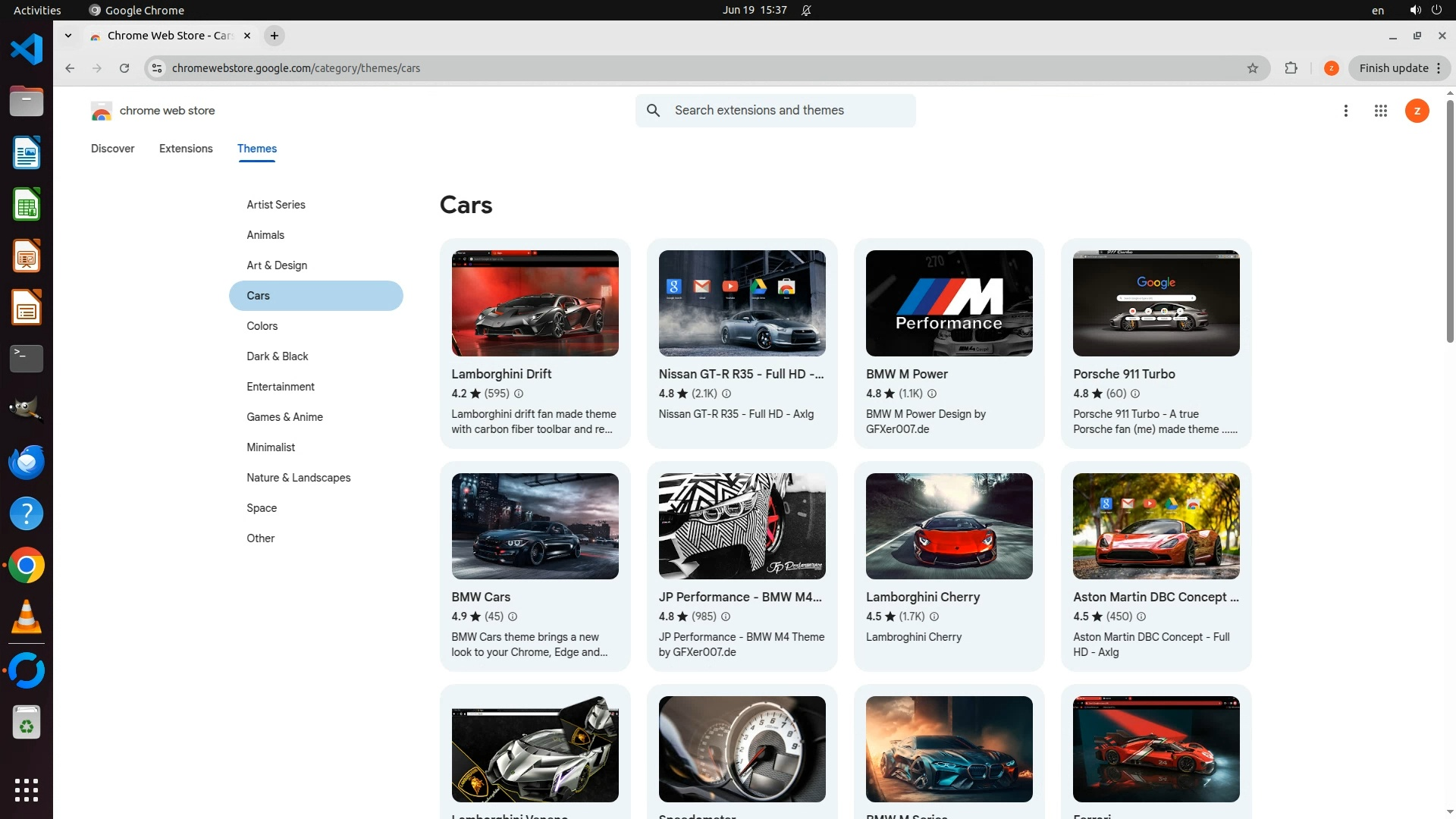Screen dimensions: 1456x819
Task: Click rating info icon for BMW Cars
Action: coord(513,617)
